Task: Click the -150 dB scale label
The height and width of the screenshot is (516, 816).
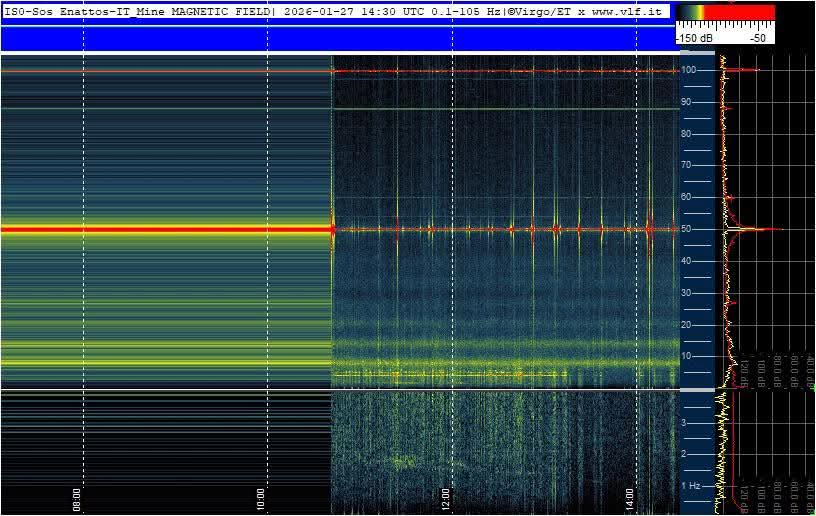Action: pyautogui.click(x=695, y=38)
